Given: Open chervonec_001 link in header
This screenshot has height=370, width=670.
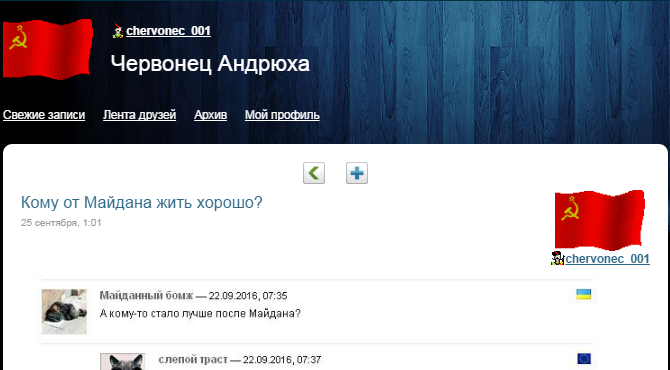Looking at the screenshot, I should (168, 31).
